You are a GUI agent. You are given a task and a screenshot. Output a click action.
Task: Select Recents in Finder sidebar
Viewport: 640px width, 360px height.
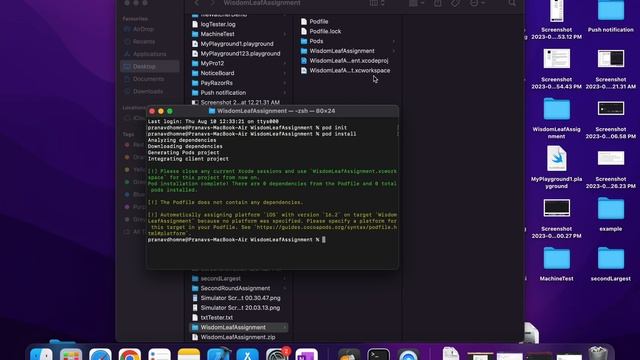149,42
